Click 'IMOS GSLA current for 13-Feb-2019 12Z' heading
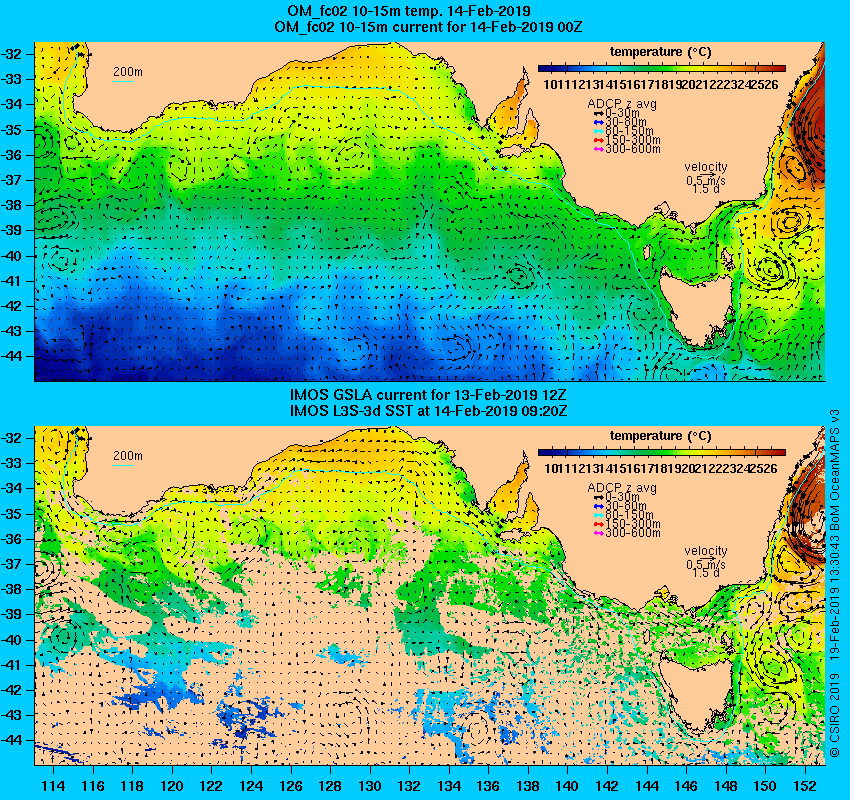The width and height of the screenshot is (850, 800). point(428,394)
